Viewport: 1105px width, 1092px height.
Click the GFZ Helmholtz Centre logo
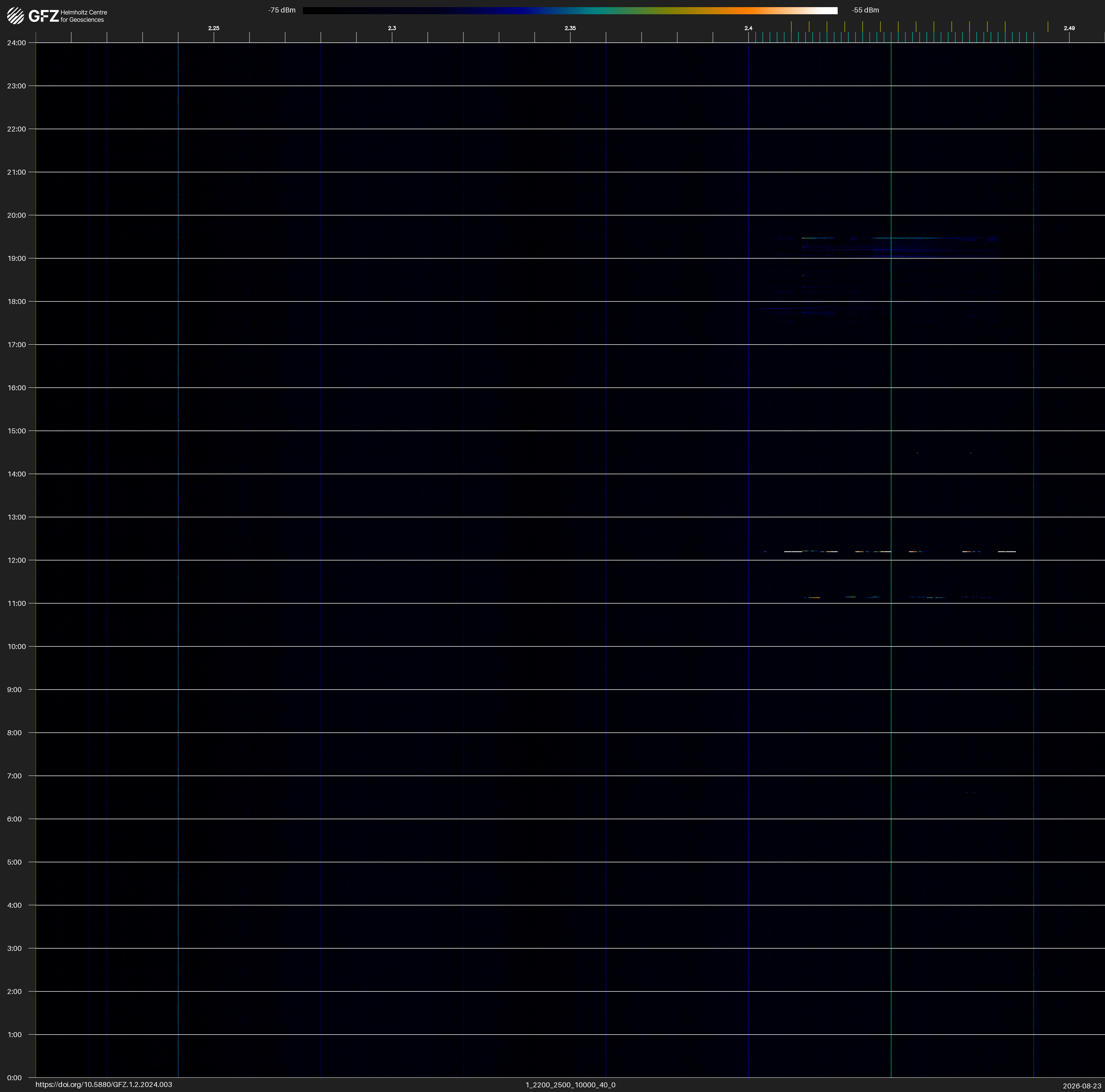pos(57,15)
